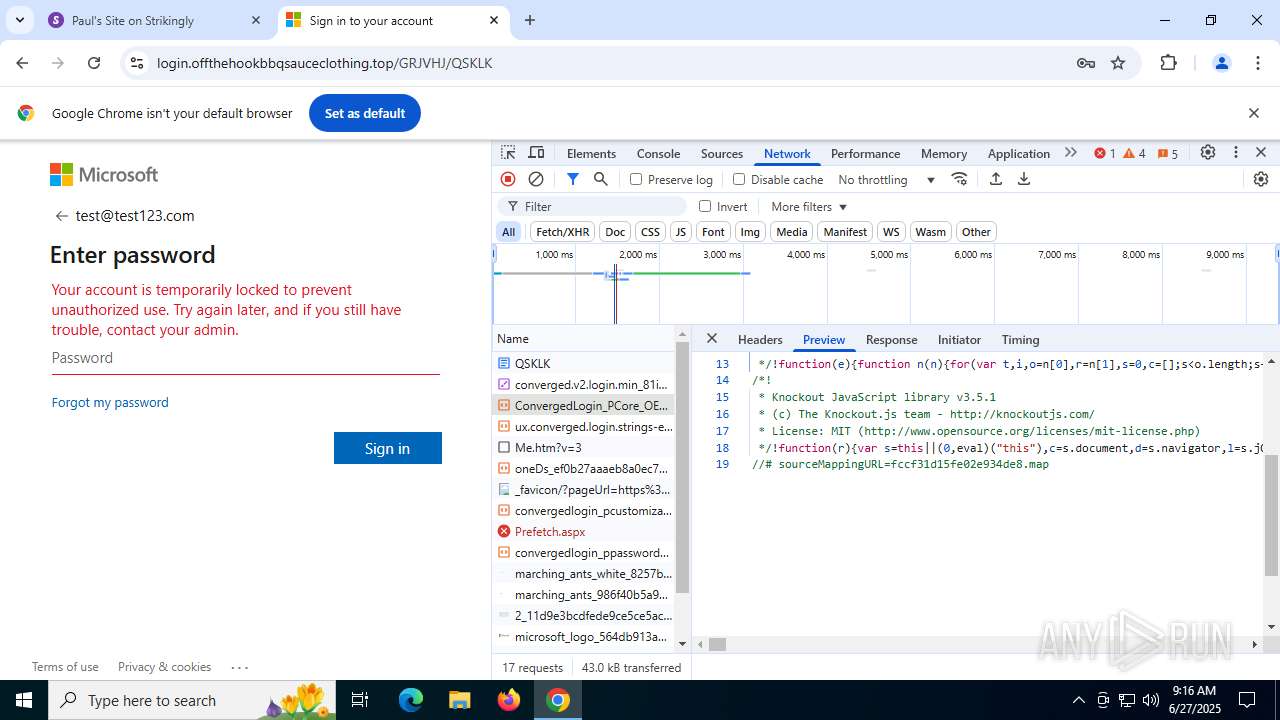Close the request details pane
The image size is (1280, 720).
(x=712, y=339)
